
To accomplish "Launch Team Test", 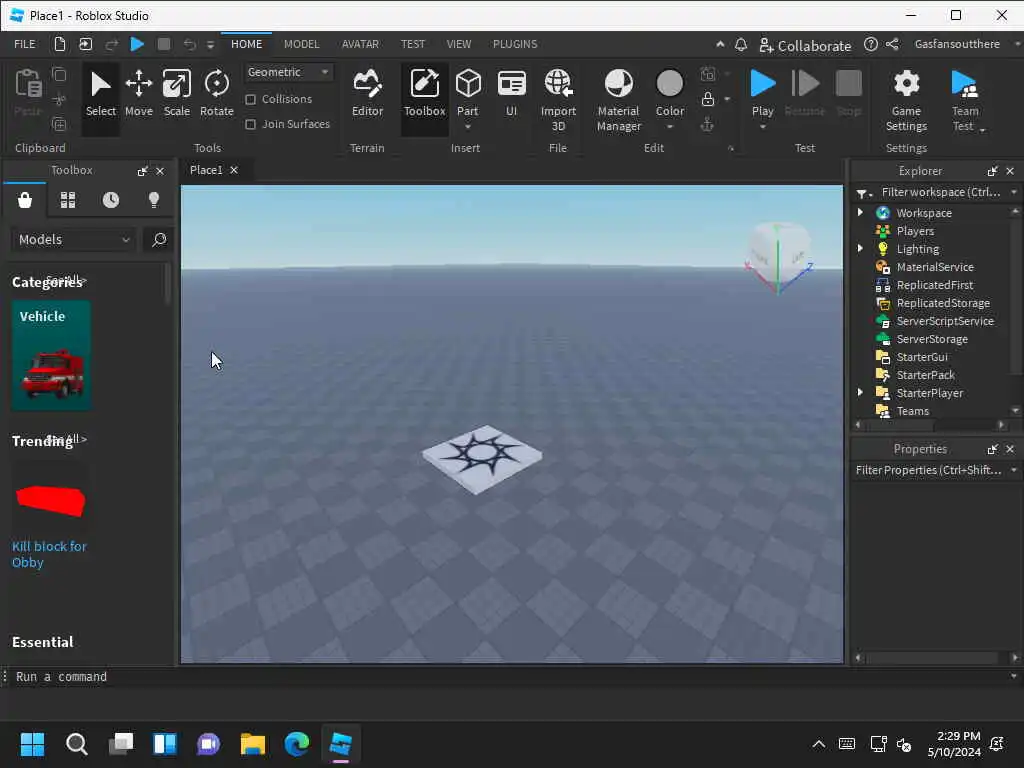I will [x=965, y=99].
